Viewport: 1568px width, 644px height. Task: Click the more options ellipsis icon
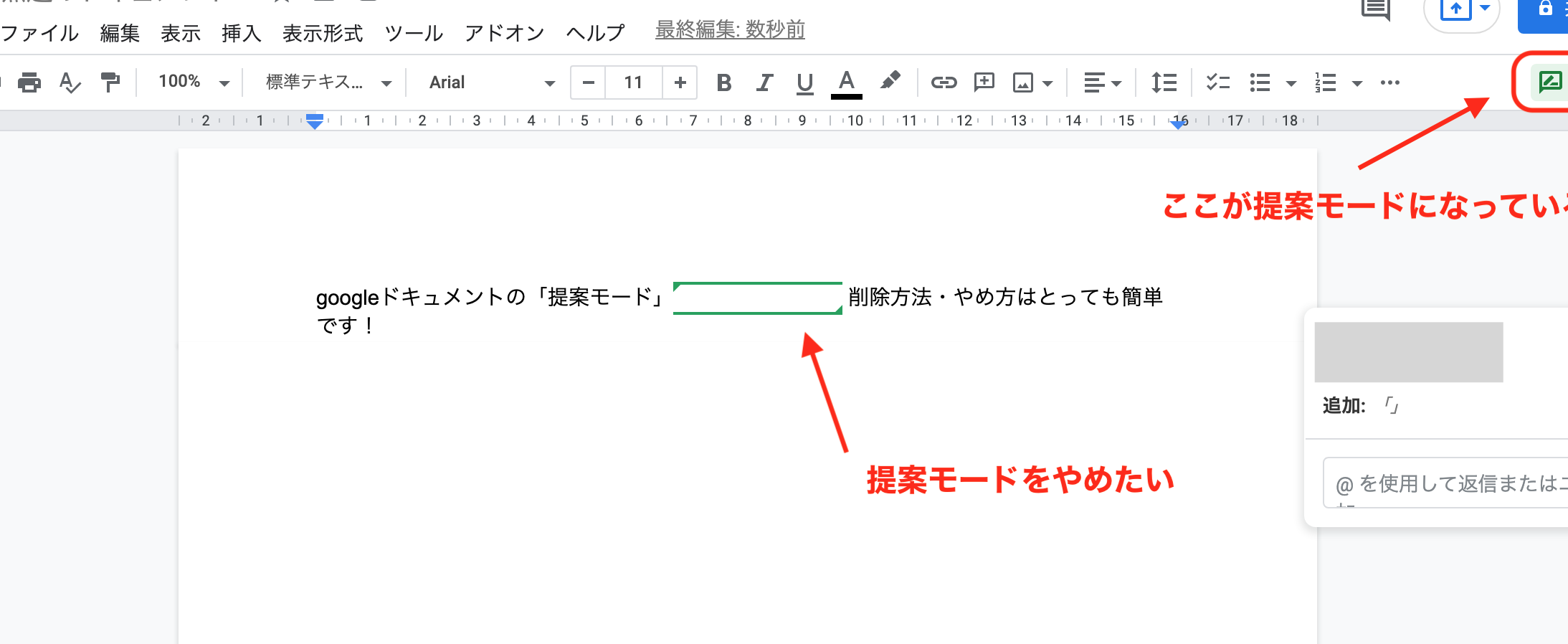[x=1390, y=82]
